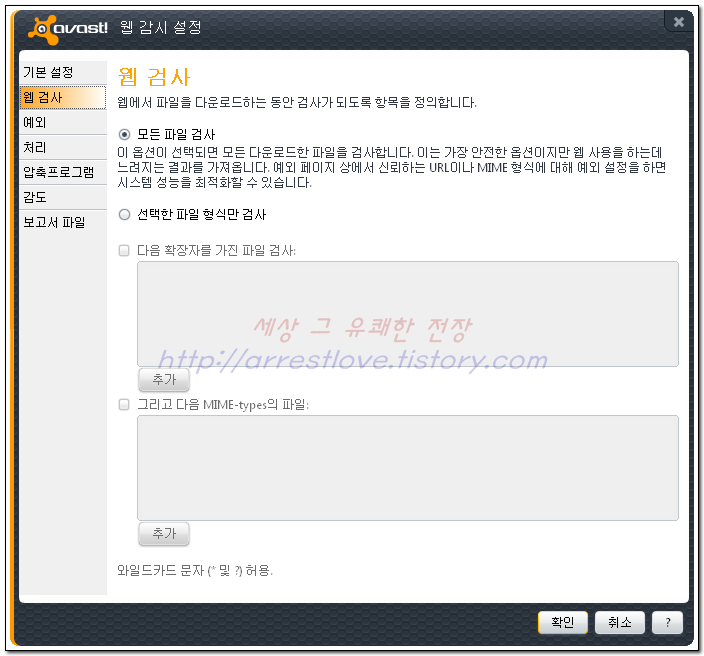Select the 모든 파일 검사 radio button

(124, 134)
